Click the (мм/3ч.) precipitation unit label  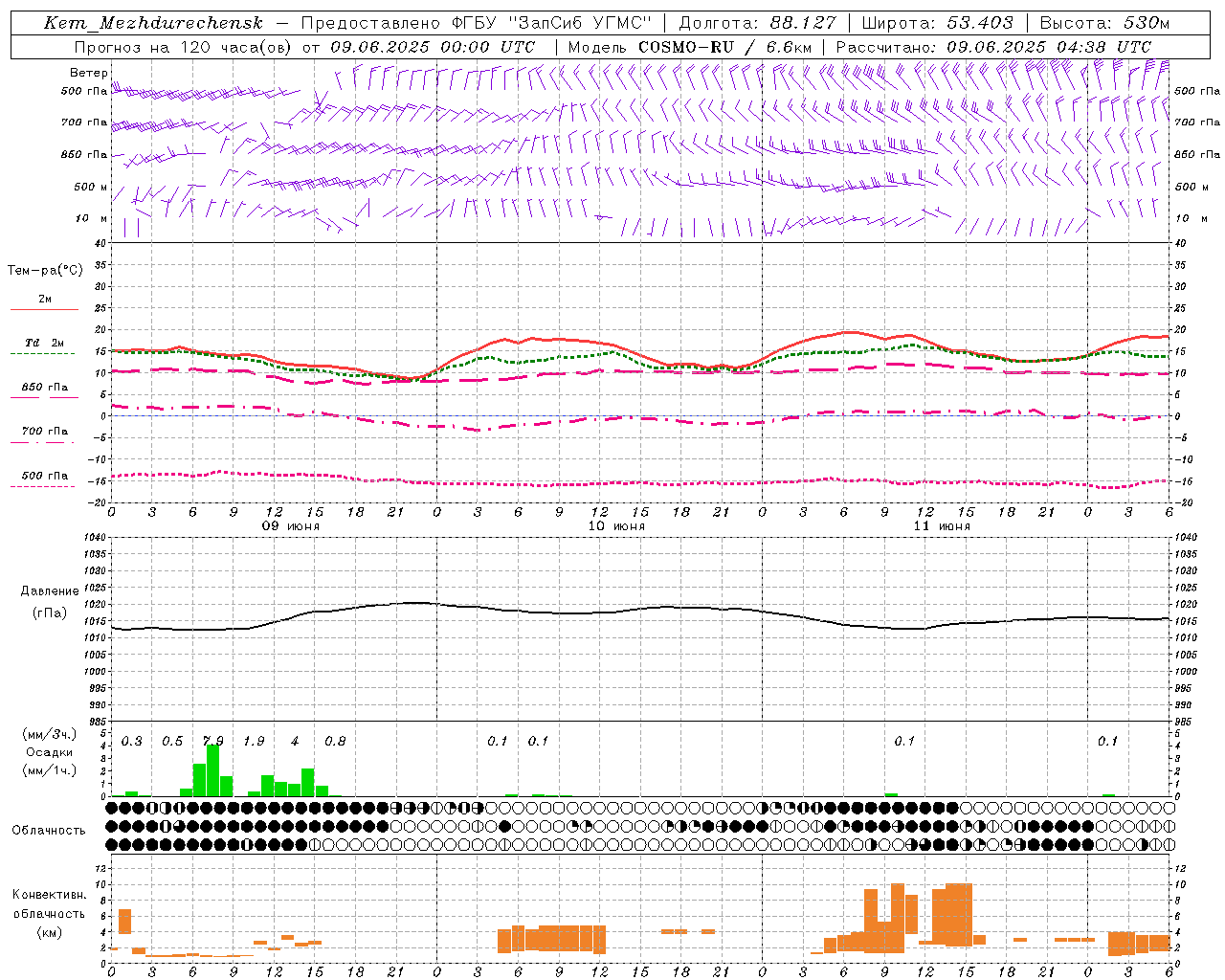coord(49,734)
